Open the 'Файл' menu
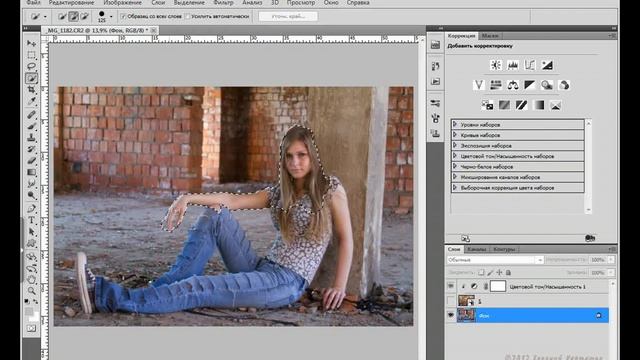Screen dimensions: 640x360 (33, 3)
